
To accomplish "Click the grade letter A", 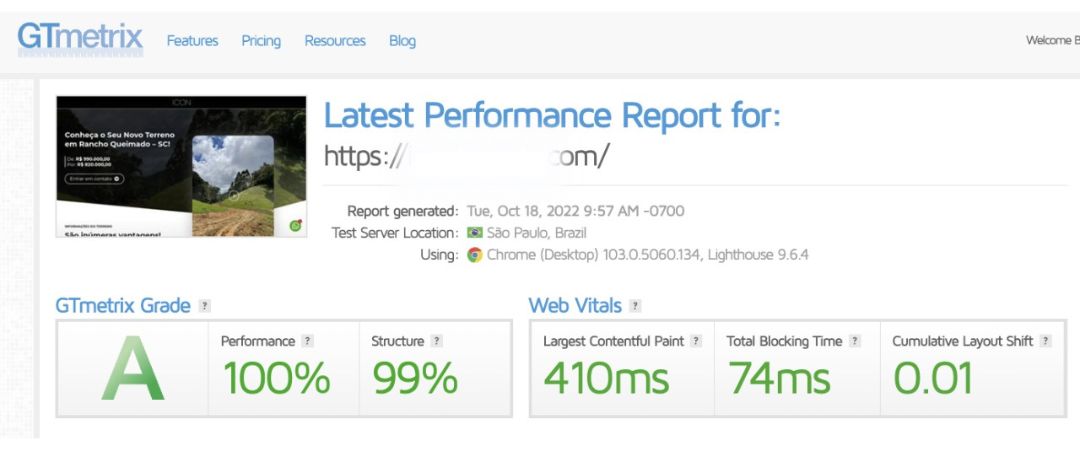I will pyautogui.click(x=132, y=369).
